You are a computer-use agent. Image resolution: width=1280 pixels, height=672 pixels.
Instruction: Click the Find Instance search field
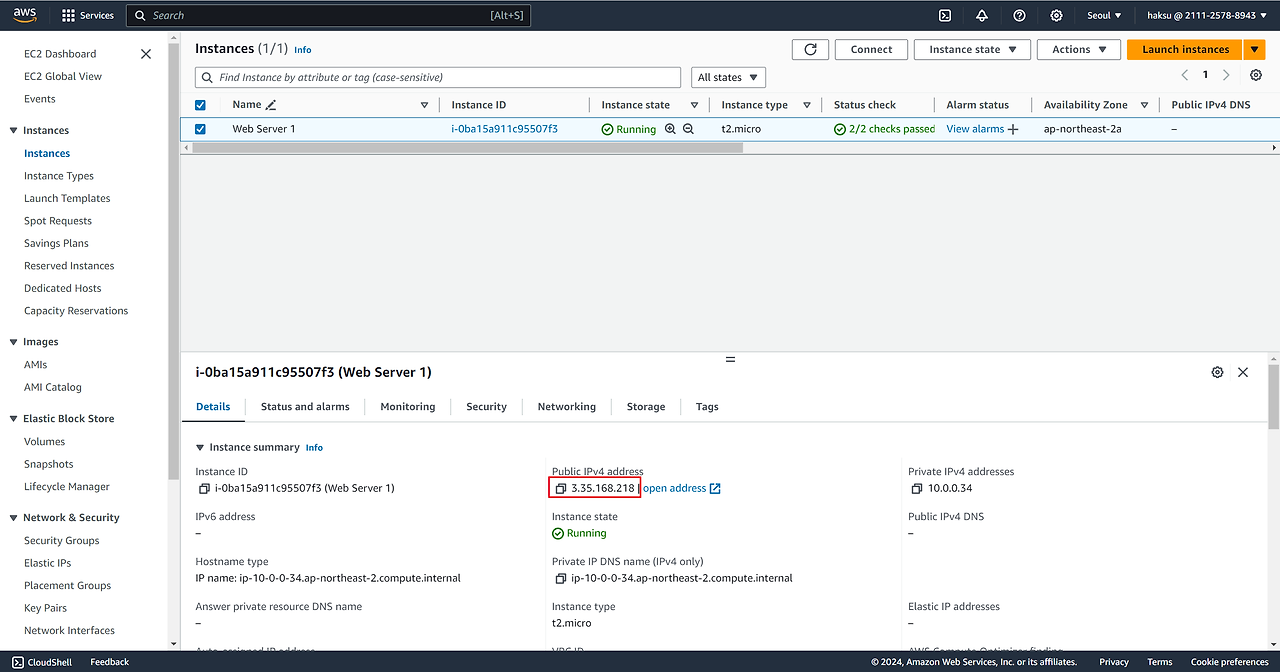click(440, 77)
